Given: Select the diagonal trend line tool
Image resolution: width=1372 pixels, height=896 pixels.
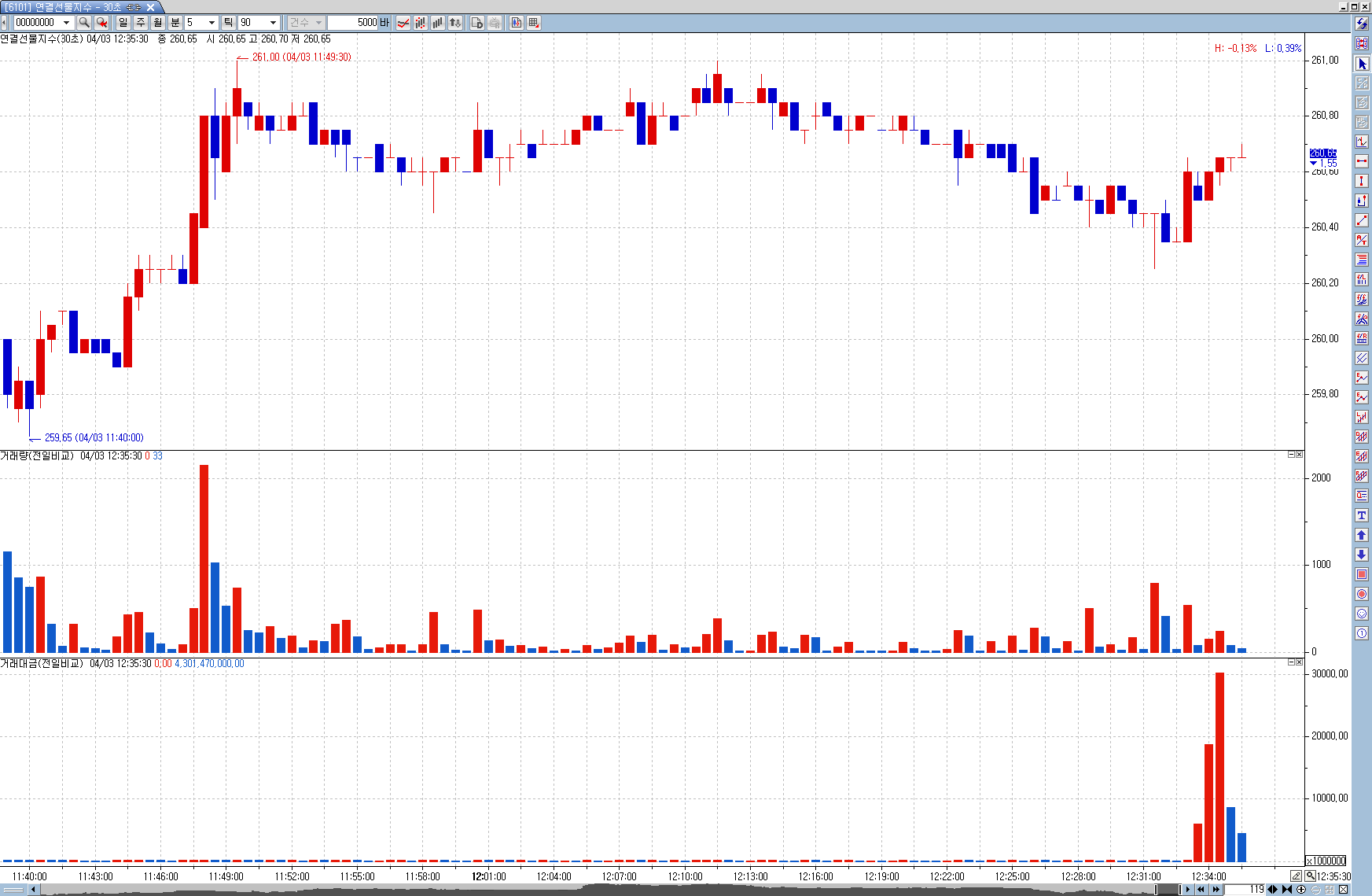Looking at the screenshot, I should (1362, 220).
